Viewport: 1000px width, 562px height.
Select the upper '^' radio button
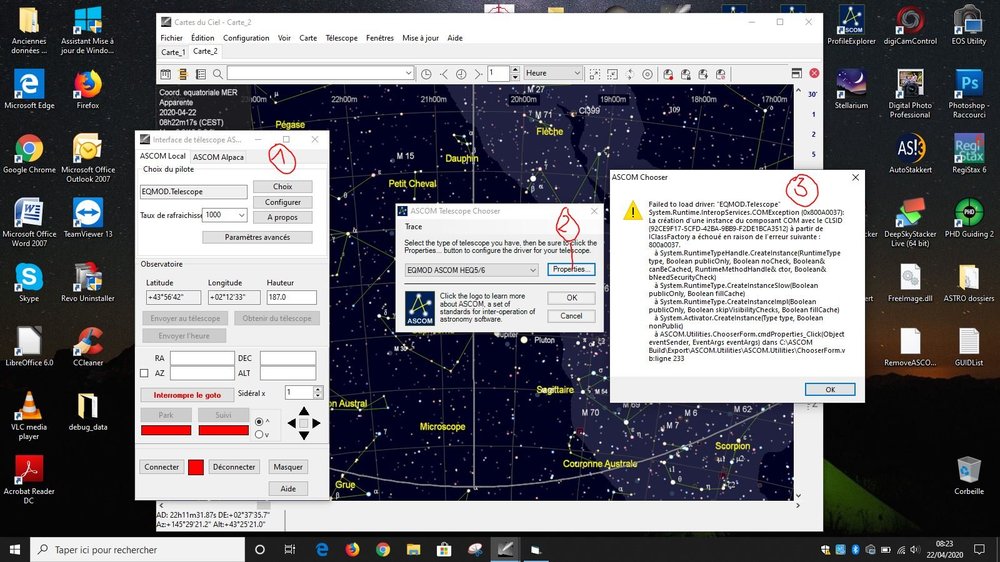click(259, 422)
